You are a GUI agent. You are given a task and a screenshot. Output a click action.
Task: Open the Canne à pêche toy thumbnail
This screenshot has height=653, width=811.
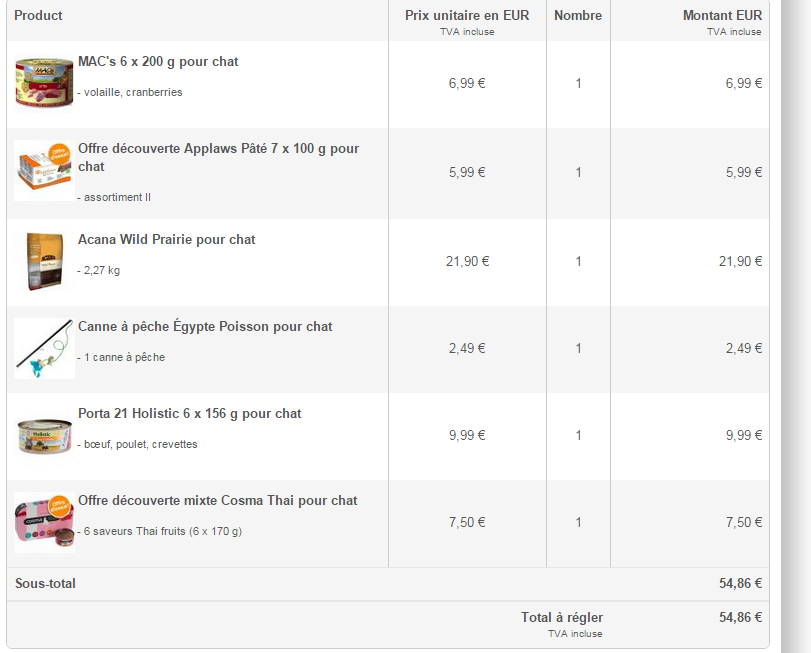pos(44,348)
